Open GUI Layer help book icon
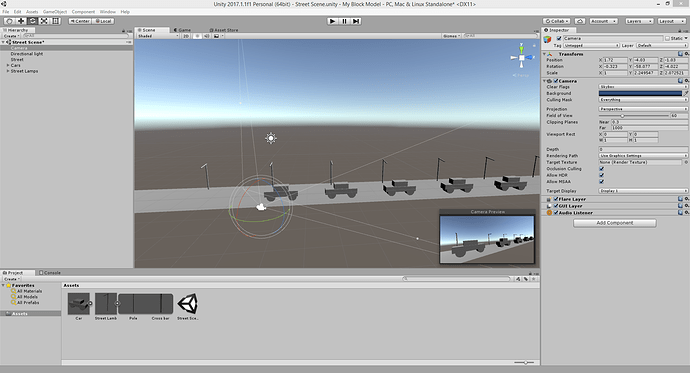 (x=680, y=206)
